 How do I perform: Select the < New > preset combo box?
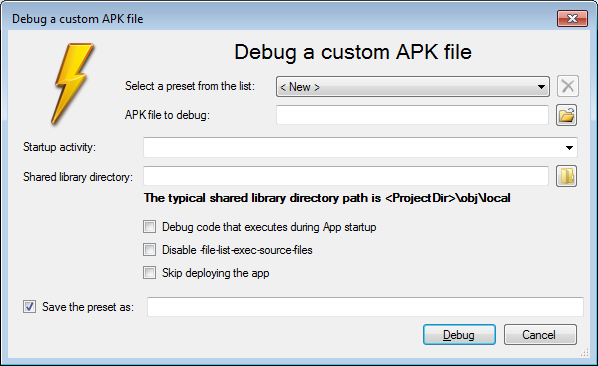(x=413, y=87)
